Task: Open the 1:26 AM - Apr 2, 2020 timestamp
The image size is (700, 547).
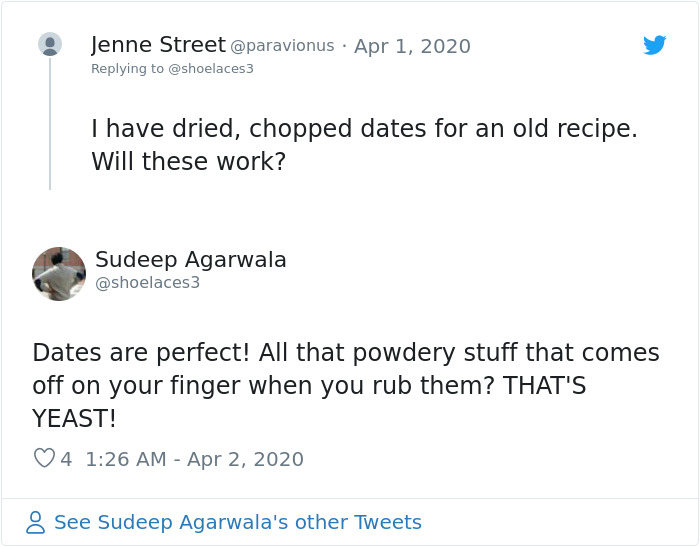Action: [x=194, y=459]
